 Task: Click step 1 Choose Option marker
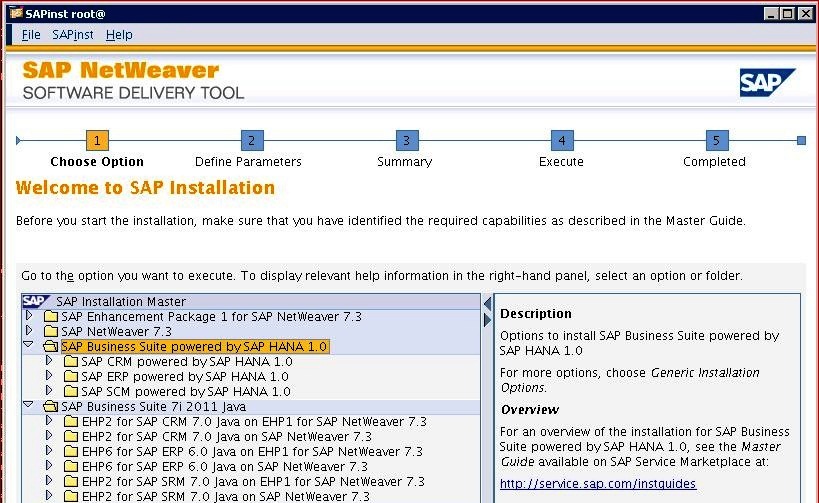click(x=97, y=141)
